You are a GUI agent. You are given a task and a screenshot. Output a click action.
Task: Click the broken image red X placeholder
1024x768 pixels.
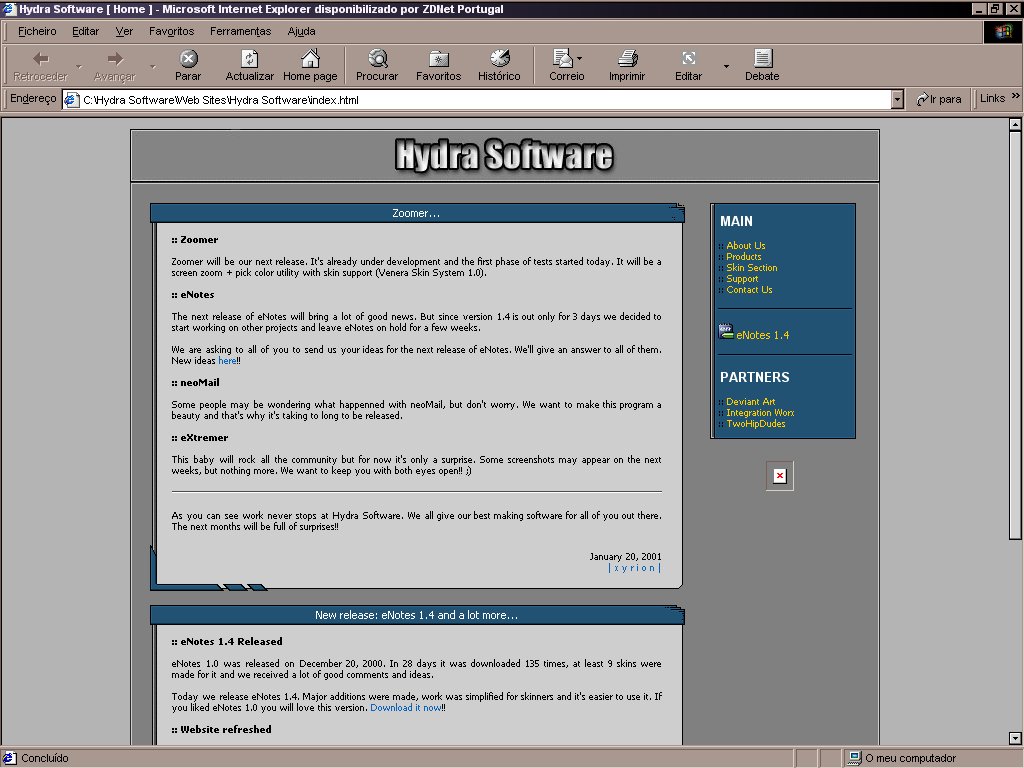[779, 476]
